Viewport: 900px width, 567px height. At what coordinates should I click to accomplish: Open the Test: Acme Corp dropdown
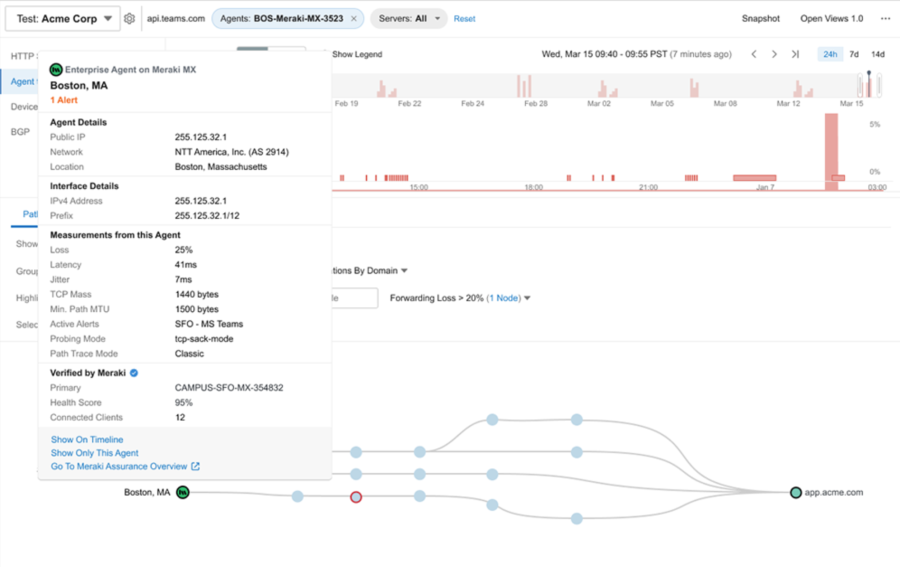pos(63,18)
